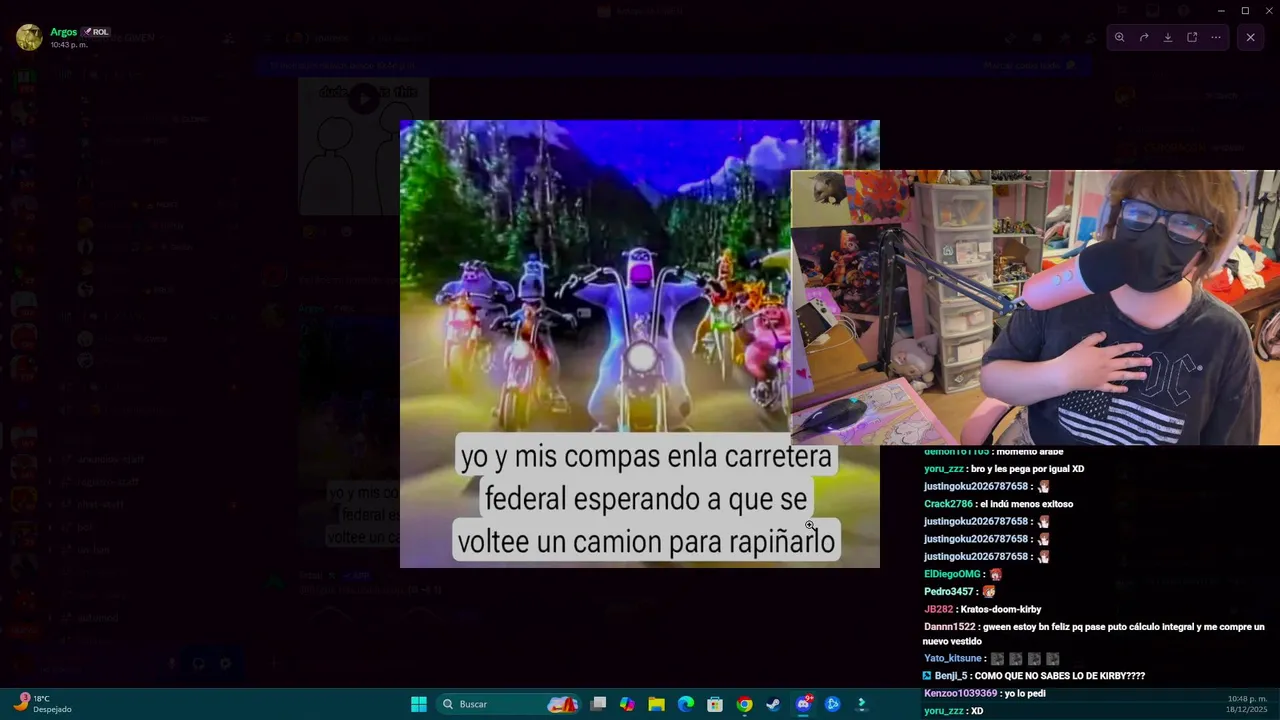
Task: Click chat username Dannn1522
Action: click(949, 627)
